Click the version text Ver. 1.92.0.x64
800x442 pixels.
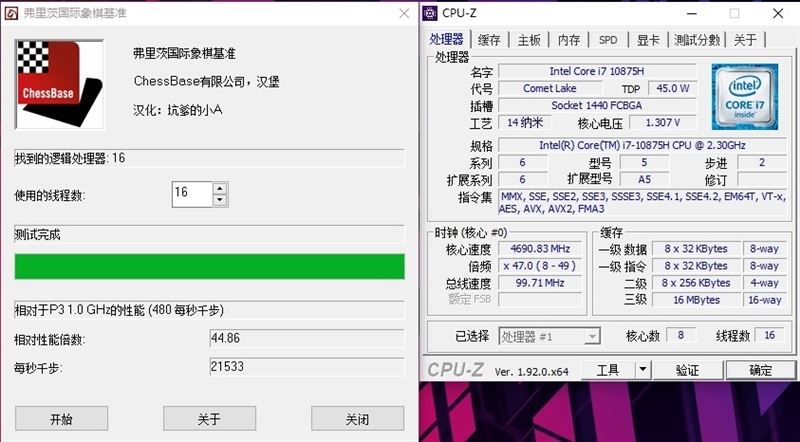(531, 372)
